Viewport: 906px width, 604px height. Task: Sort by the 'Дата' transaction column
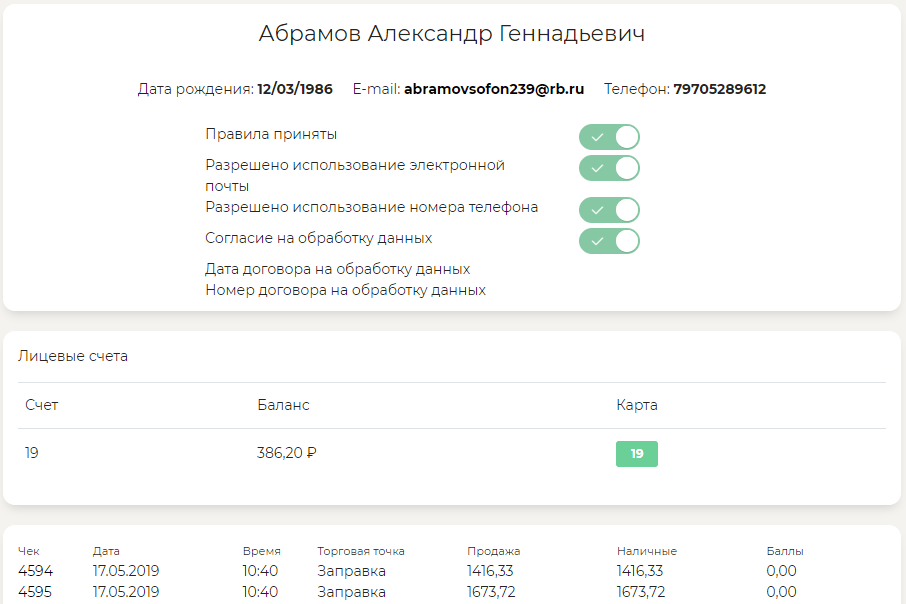tap(106, 551)
